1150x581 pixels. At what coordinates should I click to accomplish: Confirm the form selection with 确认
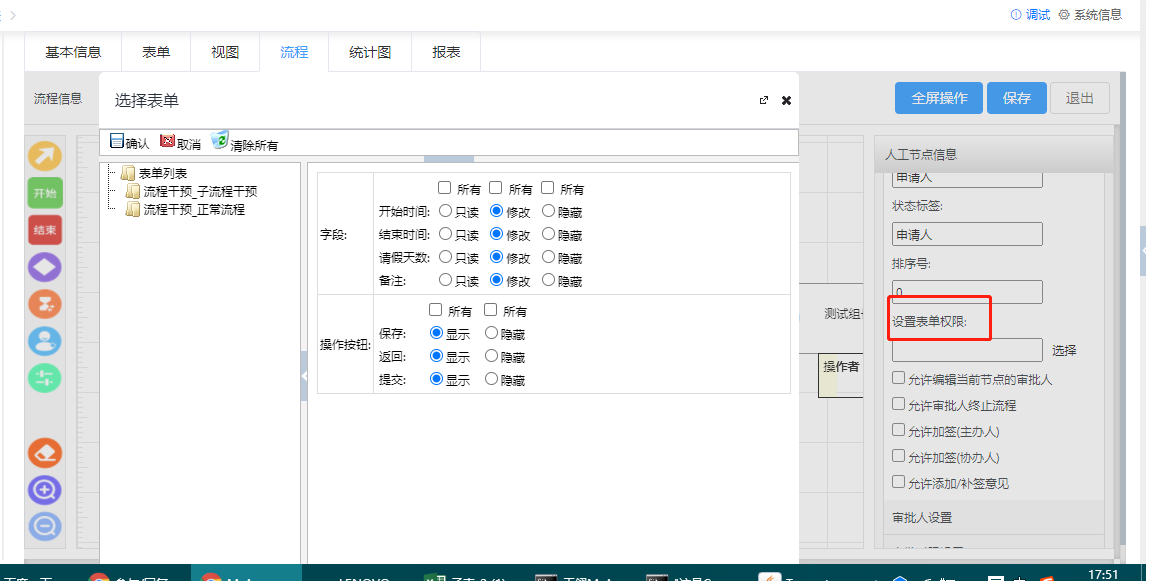click(x=129, y=142)
